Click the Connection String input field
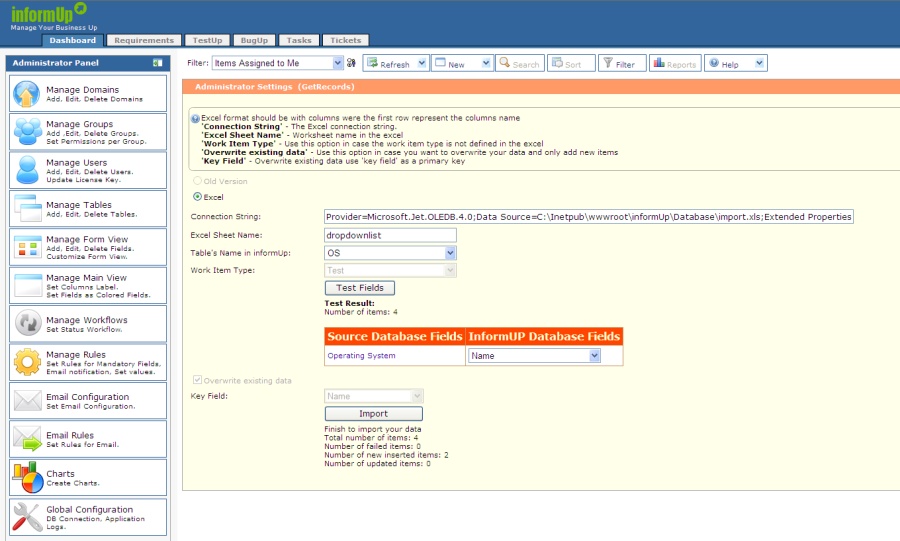The height and width of the screenshot is (541, 900). pyautogui.click(x=589, y=217)
